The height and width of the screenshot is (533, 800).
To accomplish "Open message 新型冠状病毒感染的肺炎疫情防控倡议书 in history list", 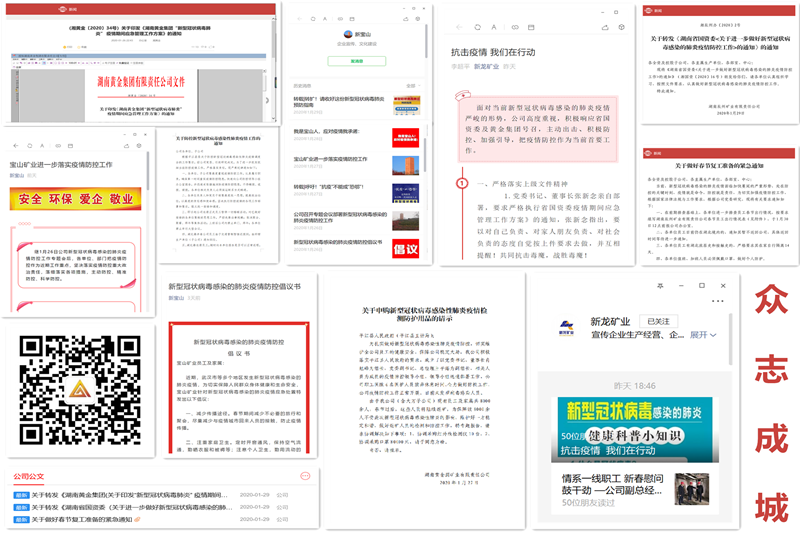I will click(x=356, y=248).
